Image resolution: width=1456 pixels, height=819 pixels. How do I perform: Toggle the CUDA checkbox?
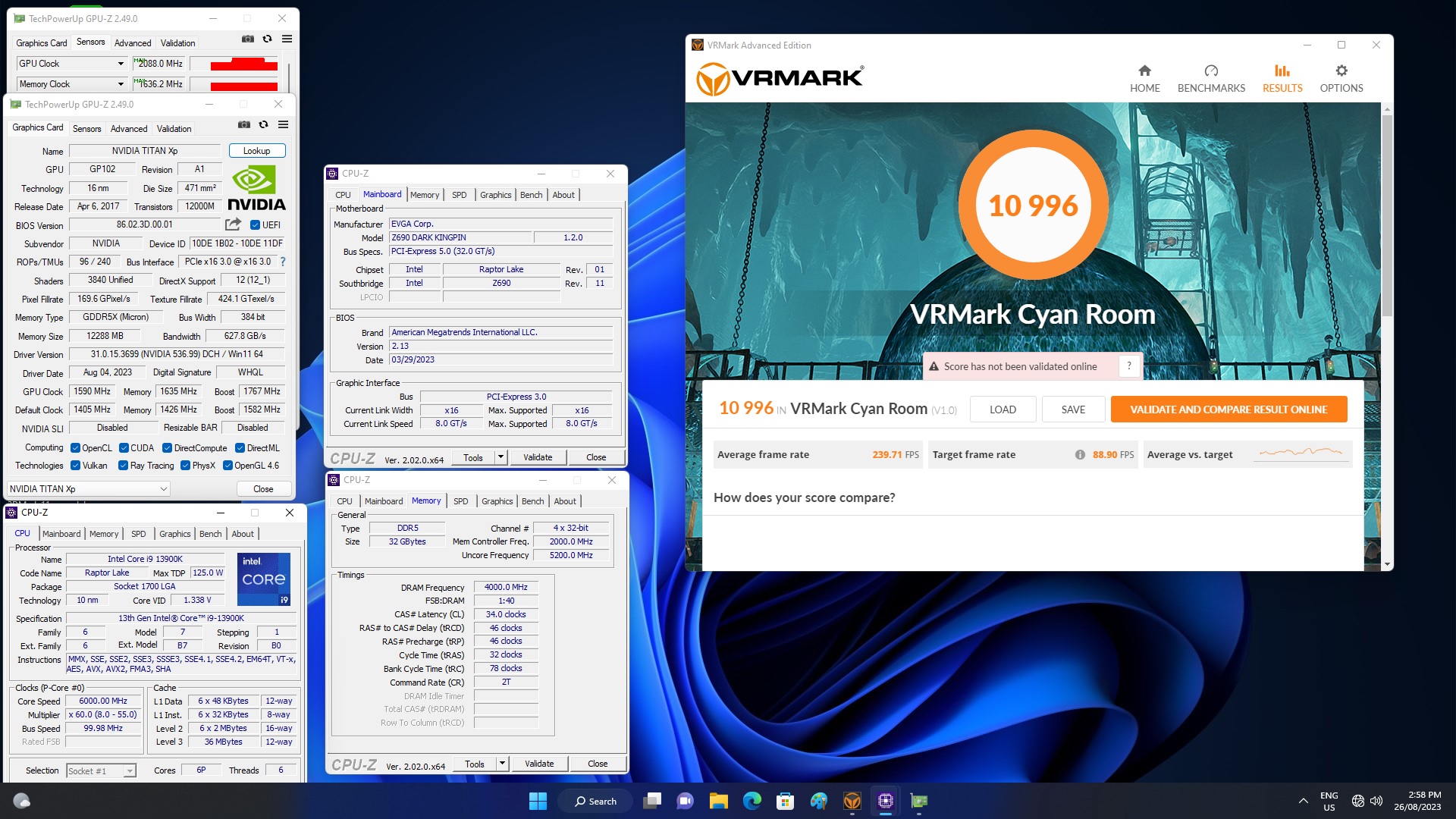(124, 448)
